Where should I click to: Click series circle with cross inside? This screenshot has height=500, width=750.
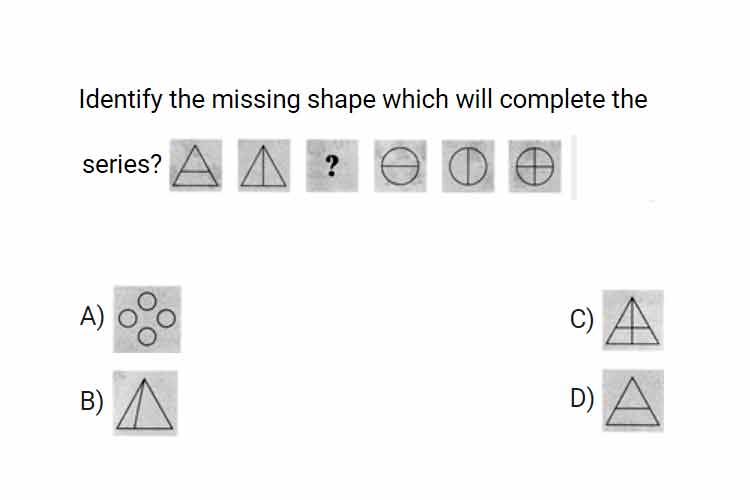(535, 166)
